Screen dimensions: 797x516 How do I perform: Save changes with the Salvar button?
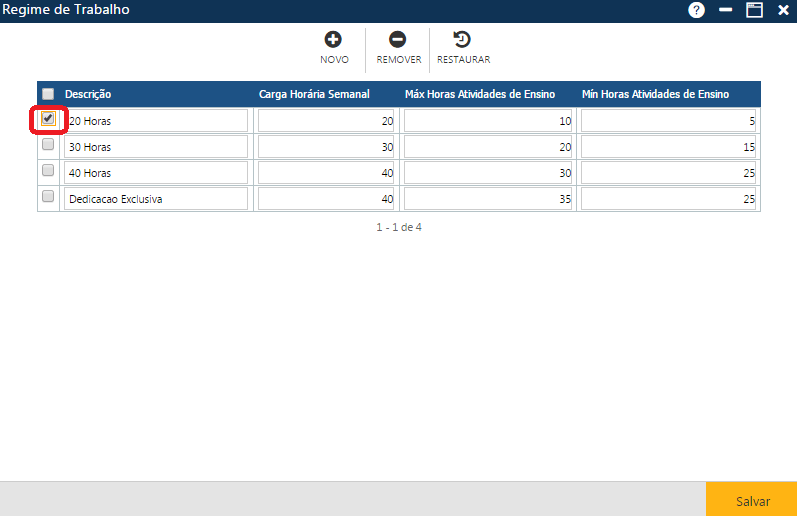point(752,500)
